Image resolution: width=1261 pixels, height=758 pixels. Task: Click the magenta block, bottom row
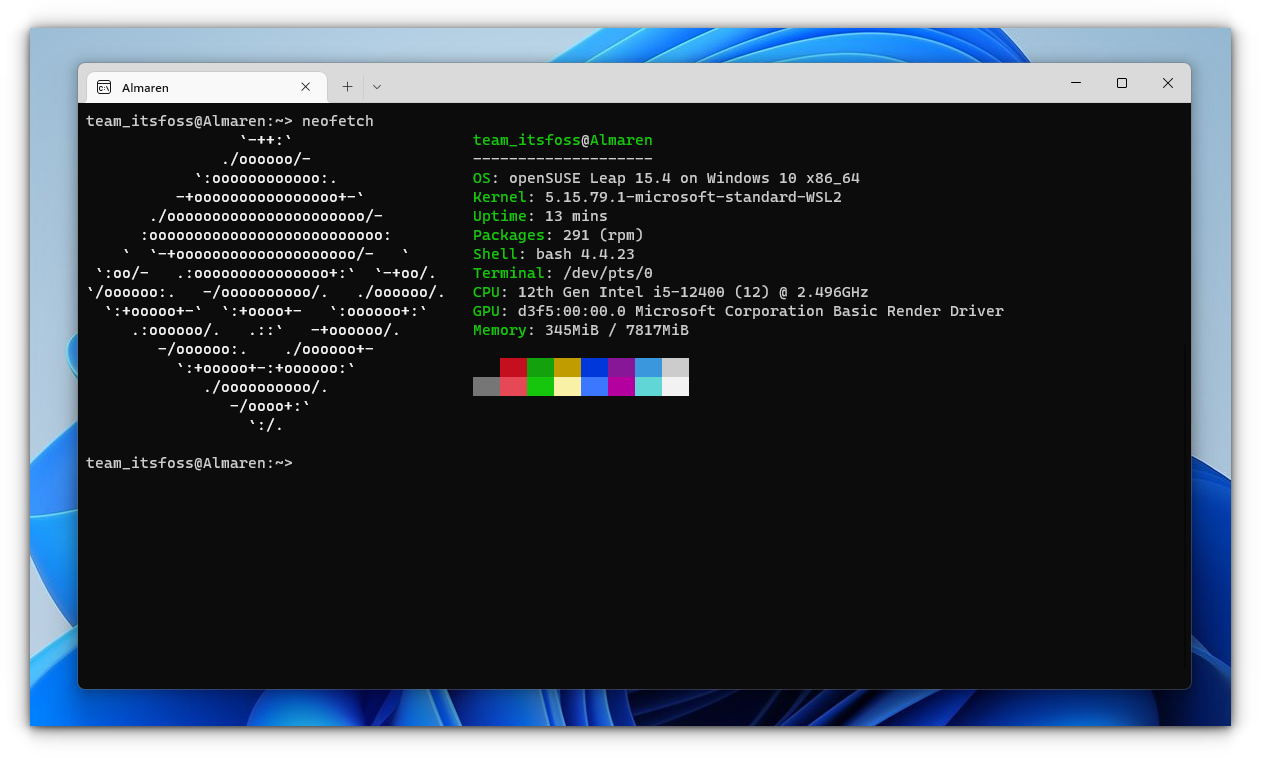621,386
